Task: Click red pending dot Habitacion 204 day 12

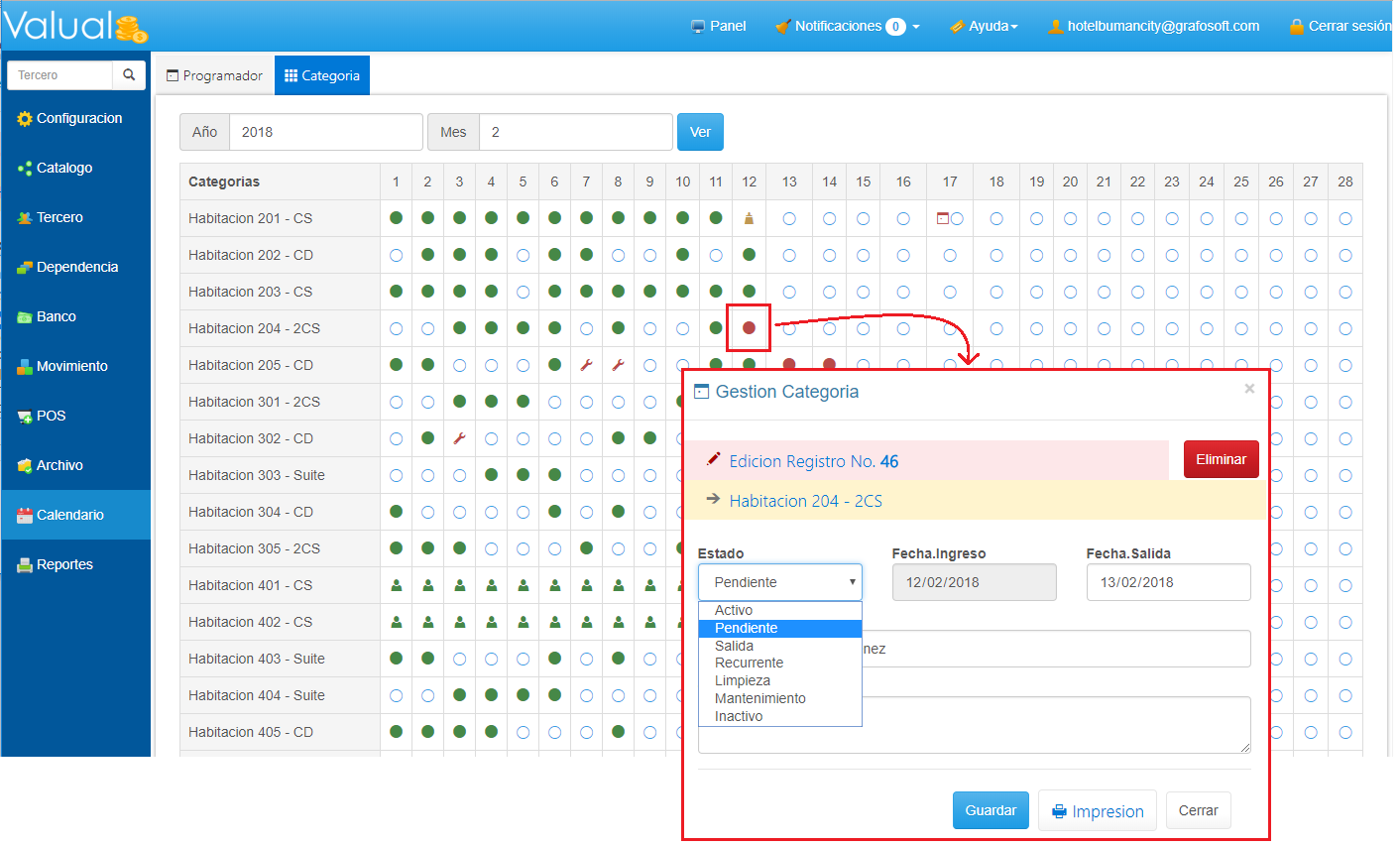Action: tap(749, 328)
